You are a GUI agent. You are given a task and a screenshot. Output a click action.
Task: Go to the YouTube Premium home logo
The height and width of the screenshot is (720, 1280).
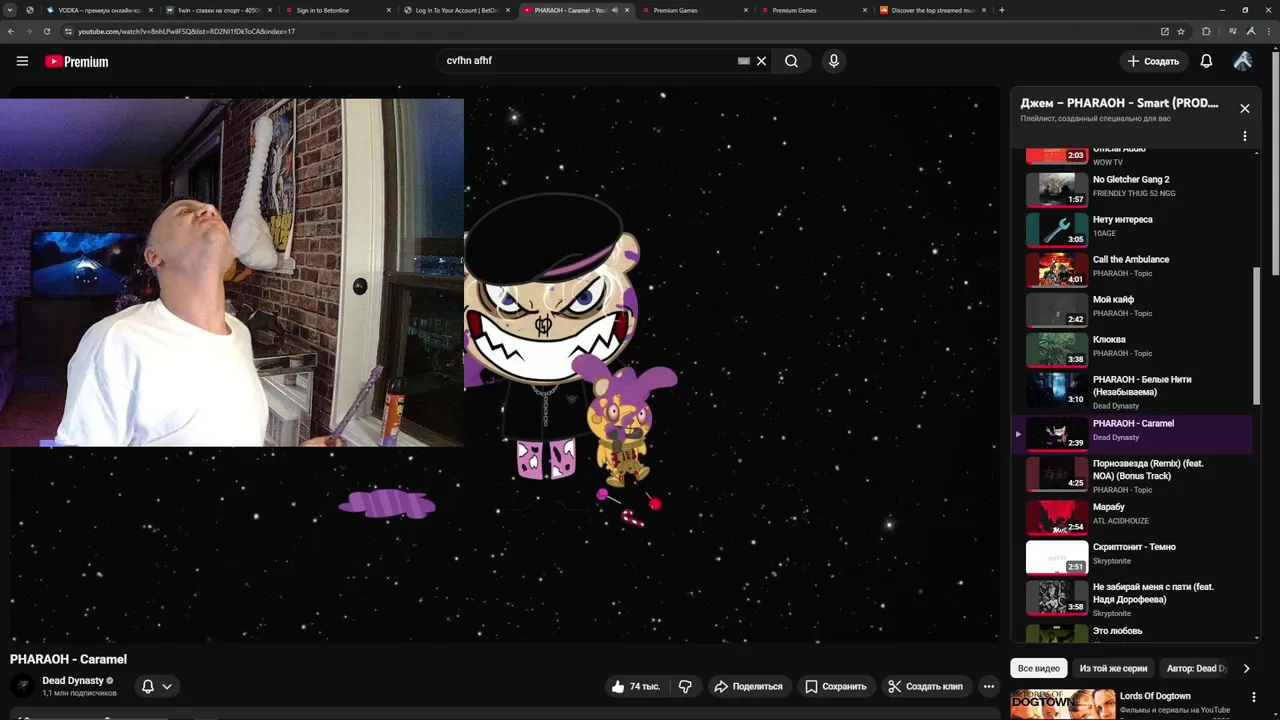(76, 61)
